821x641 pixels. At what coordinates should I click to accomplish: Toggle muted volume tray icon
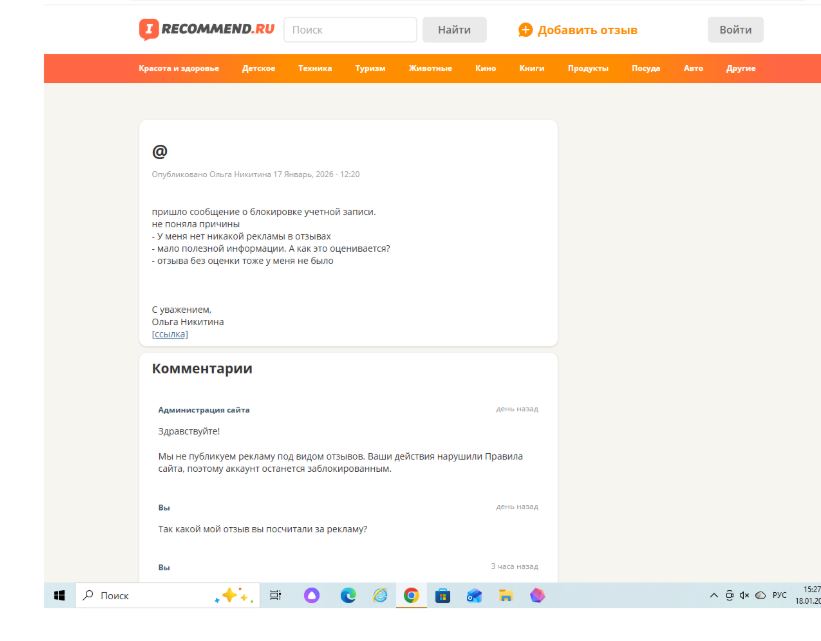[x=745, y=595]
